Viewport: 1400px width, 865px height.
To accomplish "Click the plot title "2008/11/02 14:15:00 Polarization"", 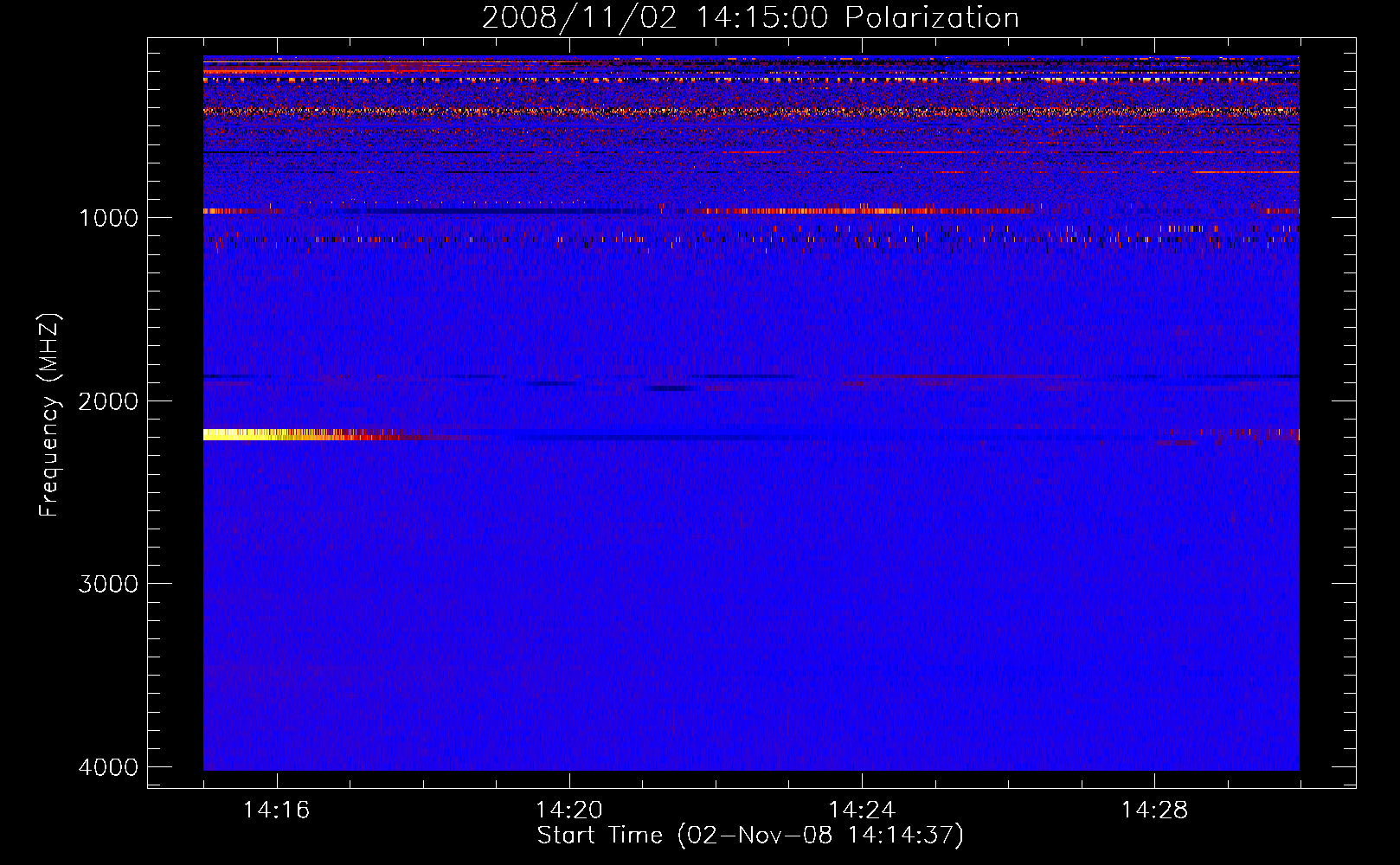I will [750, 18].
